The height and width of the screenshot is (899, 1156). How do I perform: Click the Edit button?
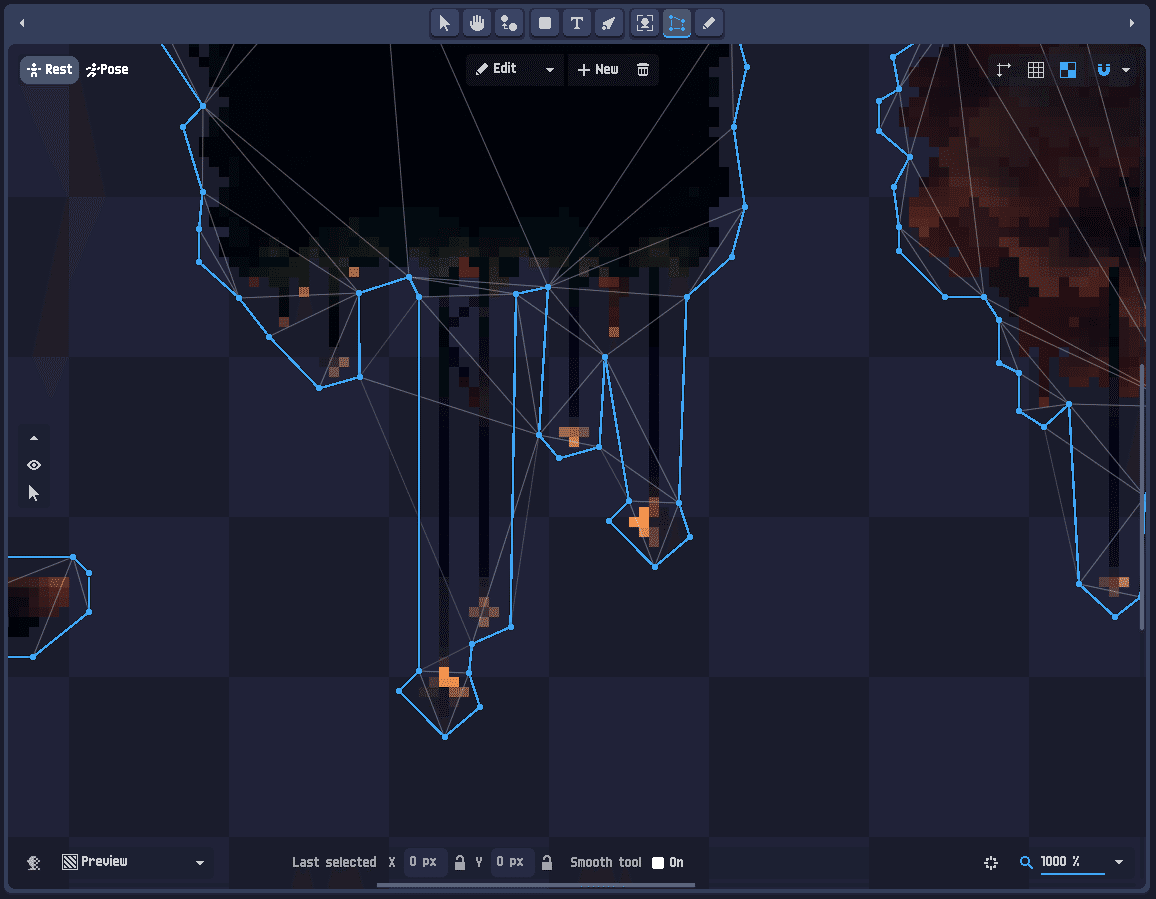pyautogui.click(x=496, y=69)
